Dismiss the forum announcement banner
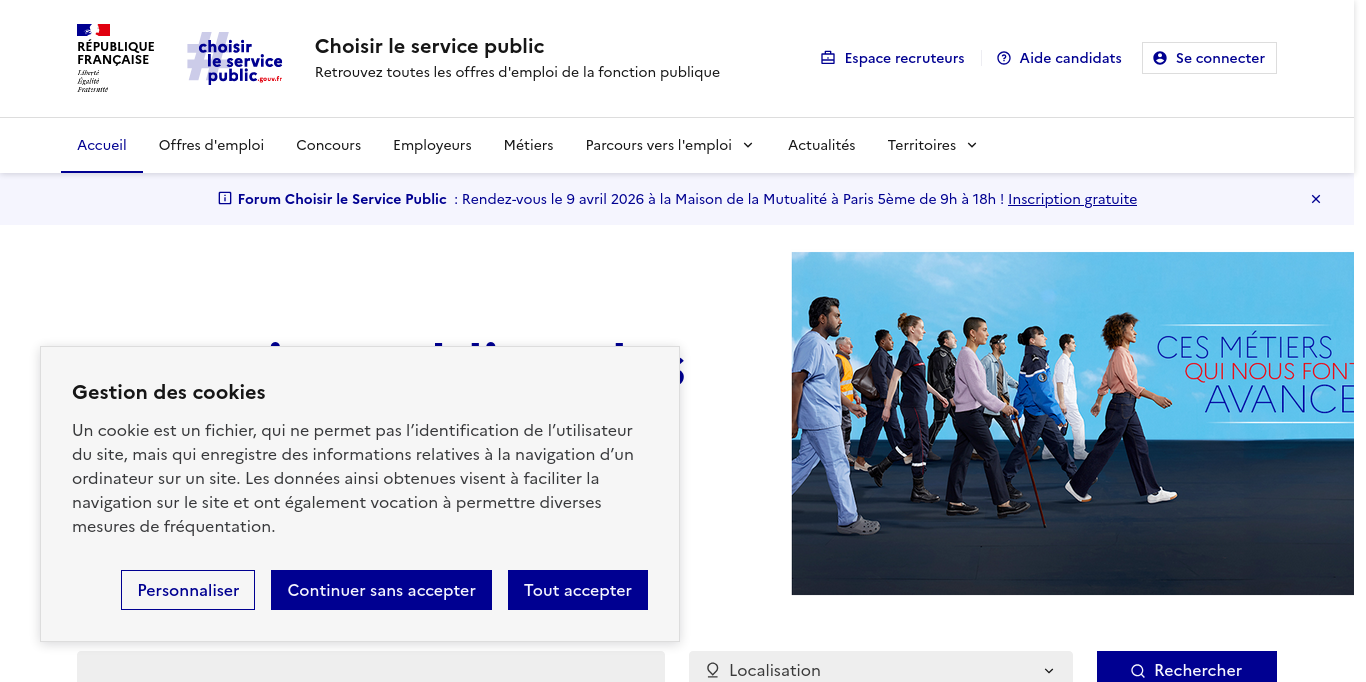This screenshot has height=682, width=1366. 1316,199
